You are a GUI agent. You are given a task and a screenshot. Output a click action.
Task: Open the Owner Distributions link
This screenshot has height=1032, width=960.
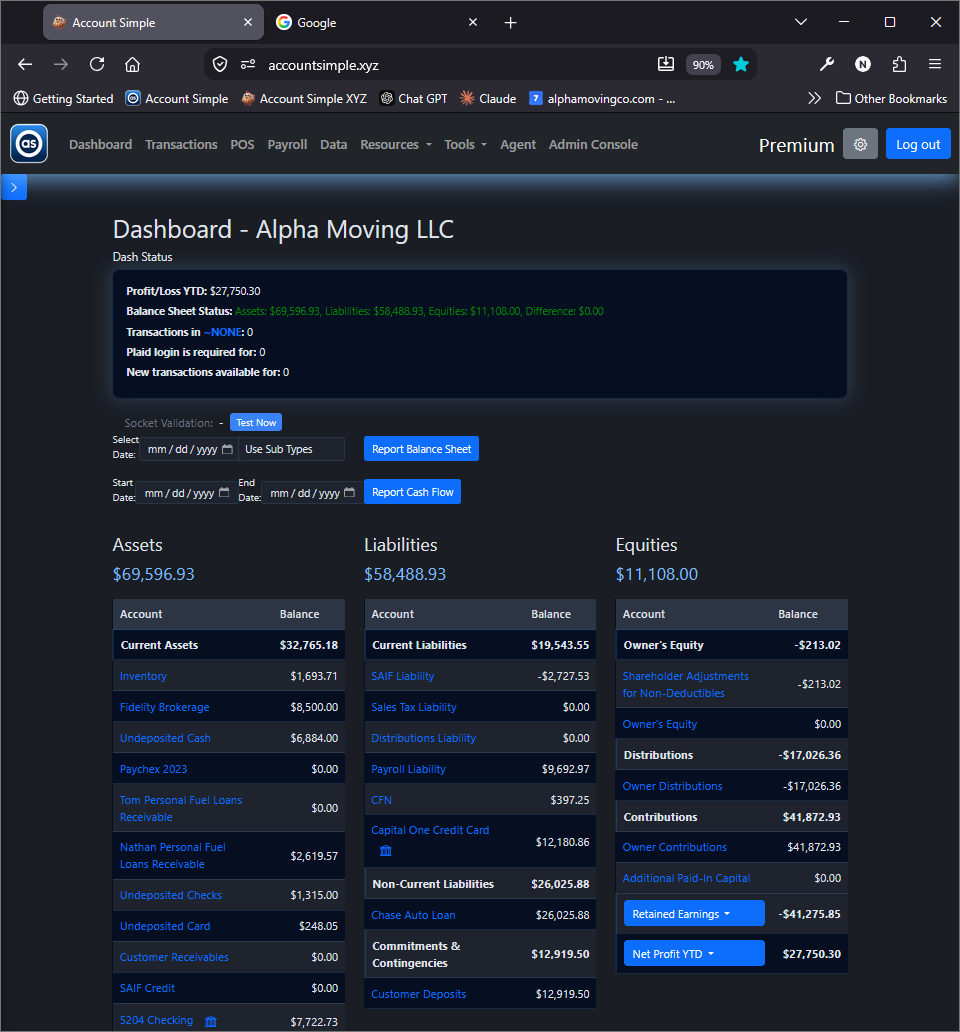(x=672, y=787)
